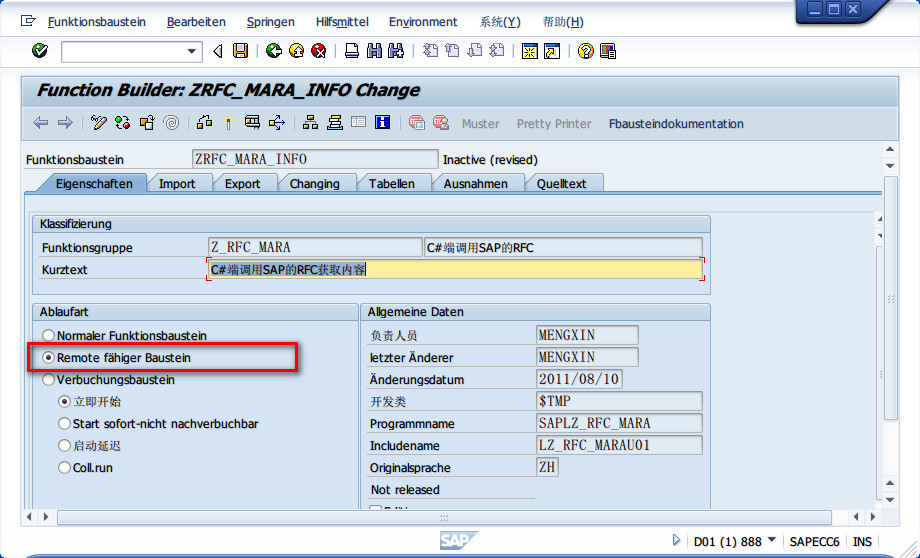
Task: Click the Check syntax icon
Action: click(x=204, y=123)
